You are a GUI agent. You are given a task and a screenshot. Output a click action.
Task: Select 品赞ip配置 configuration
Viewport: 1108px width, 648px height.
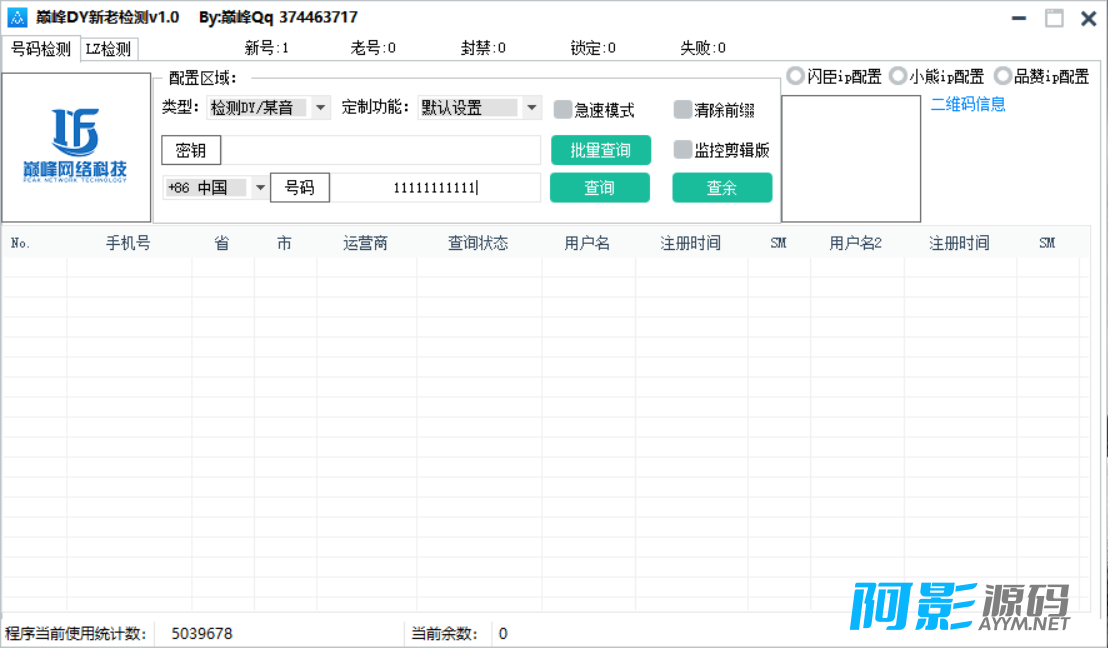coord(1001,74)
